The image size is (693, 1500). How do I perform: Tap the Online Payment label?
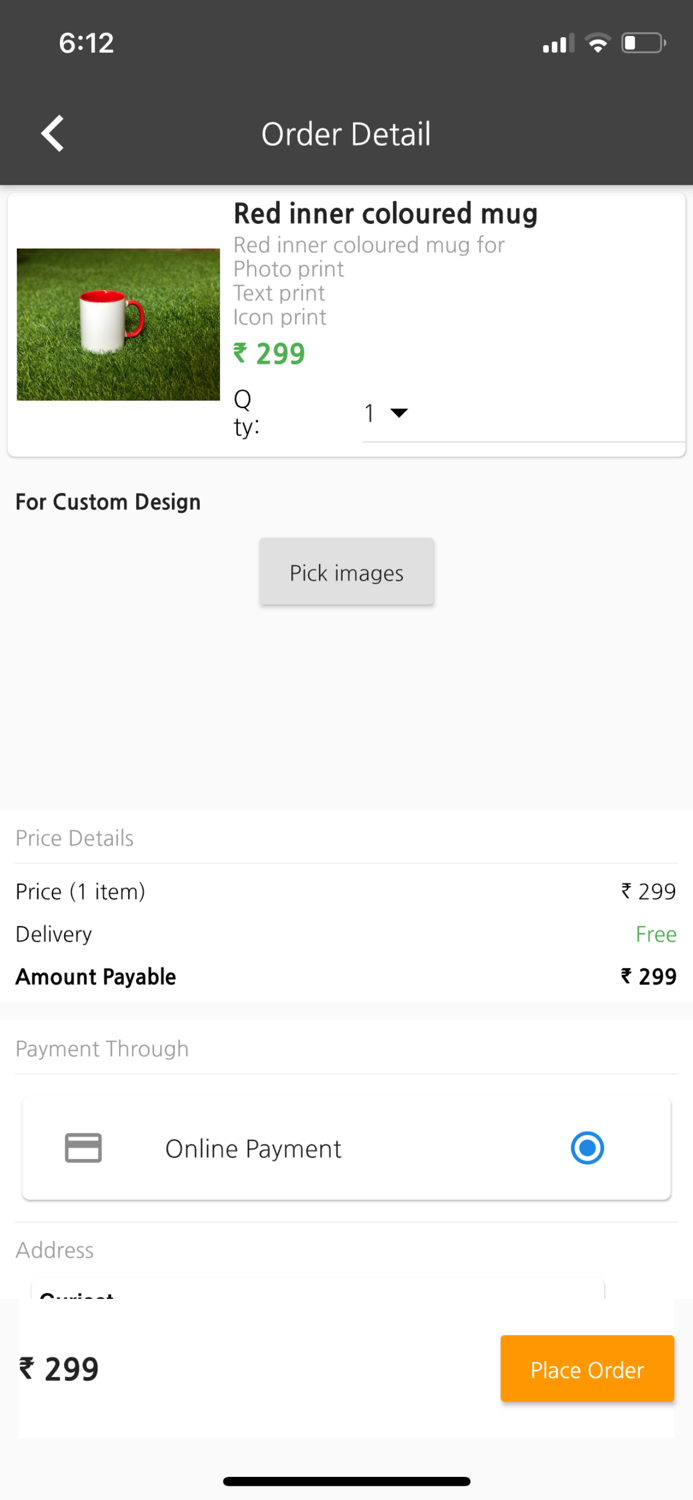pyautogui.click(x=253, y=1149)
